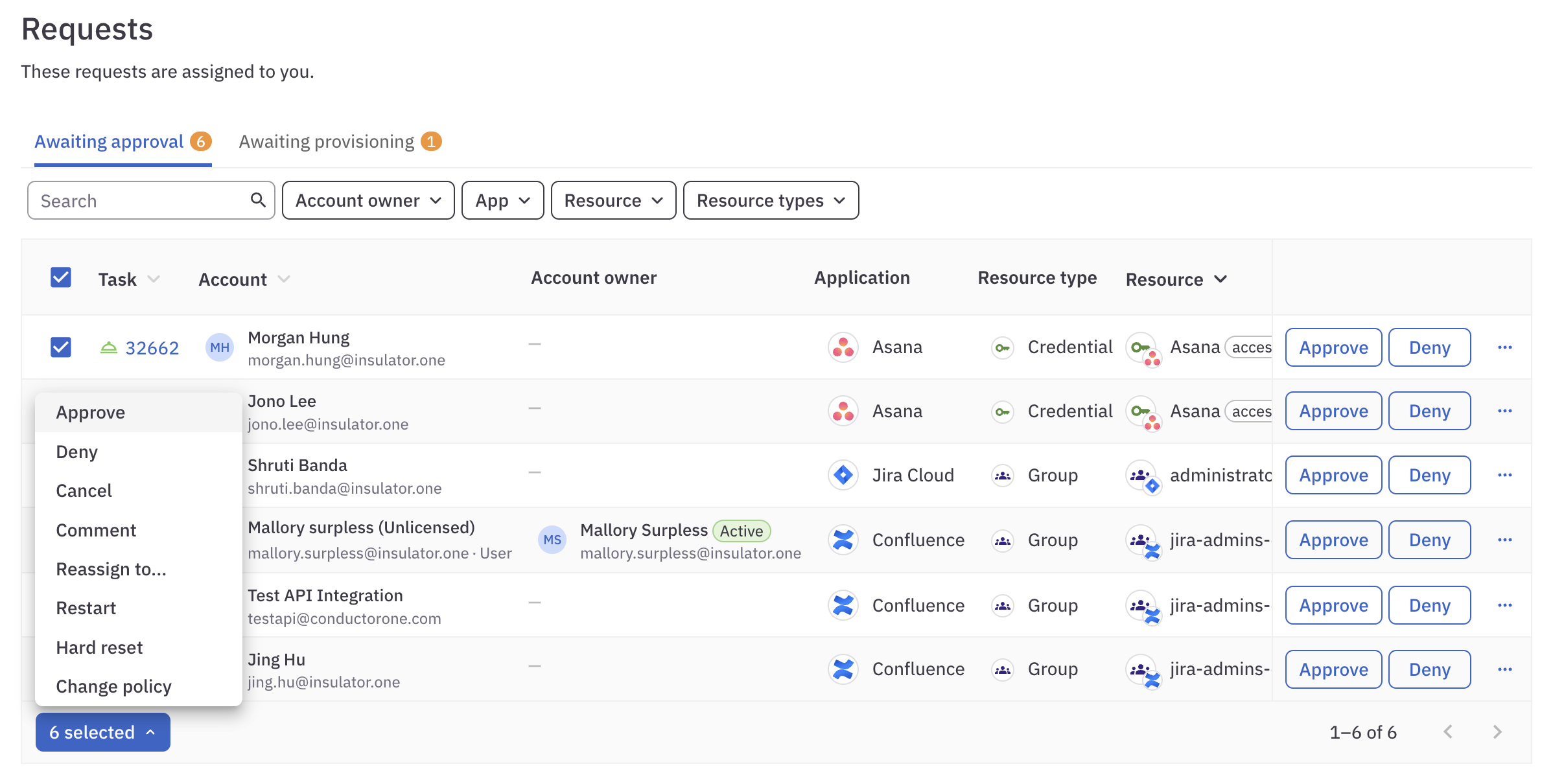Uncheck the checkbox on Morgan Hung's row

[x=60, y=347]
